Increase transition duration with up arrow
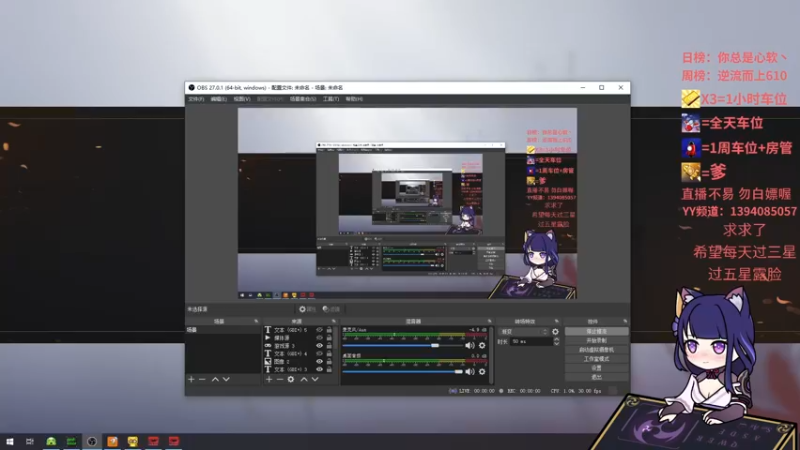800x450 pixels. [556, 339]
